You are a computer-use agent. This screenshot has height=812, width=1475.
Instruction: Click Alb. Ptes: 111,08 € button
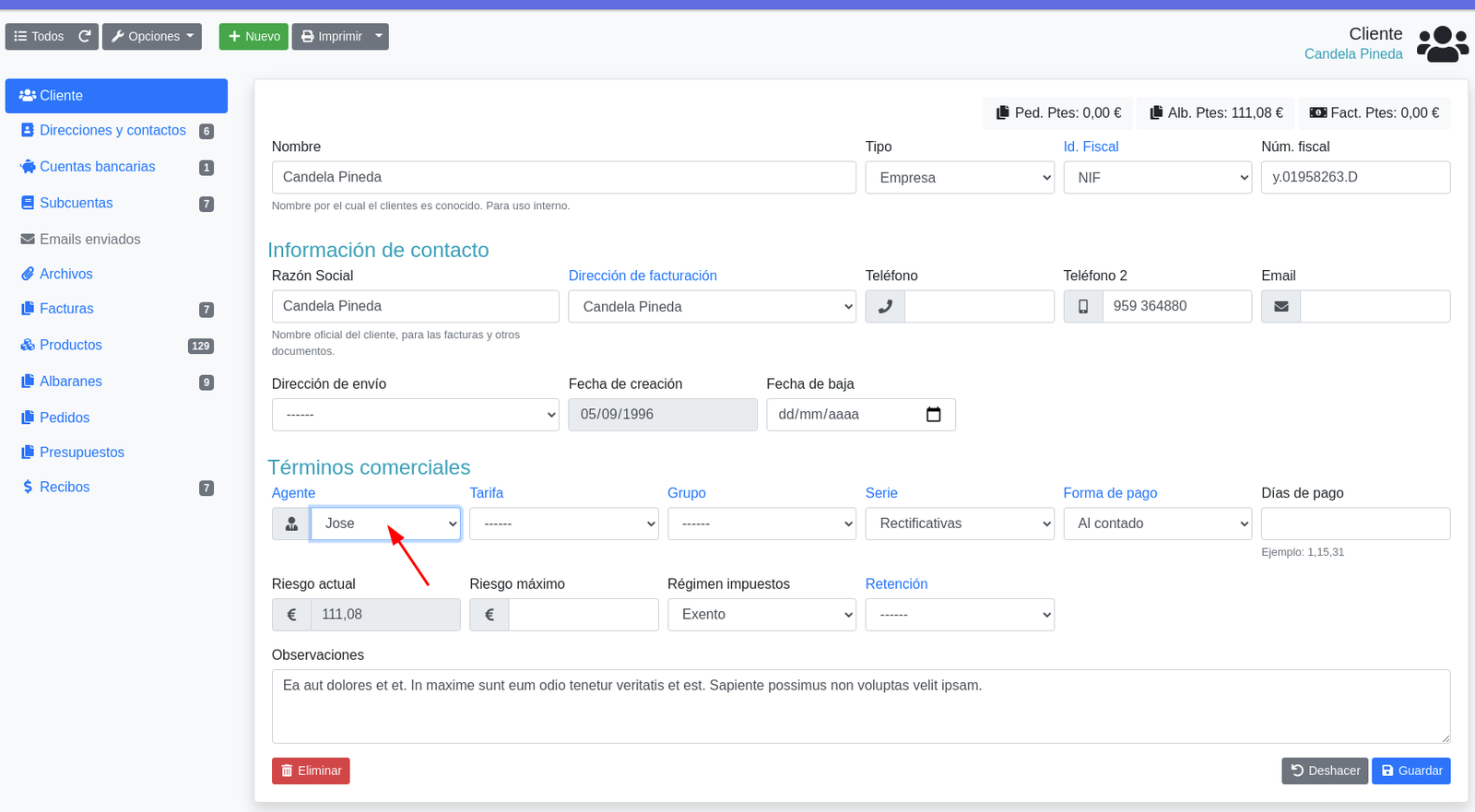click(1216, 112)
